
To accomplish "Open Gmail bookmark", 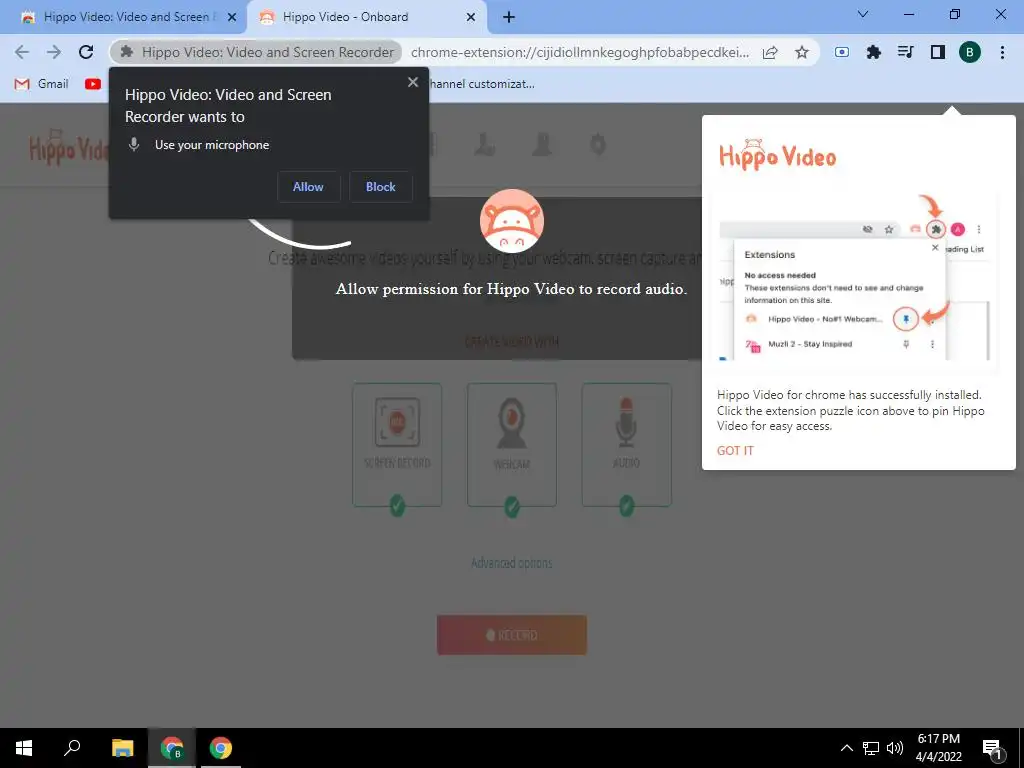I will click(x=42, y=84).
